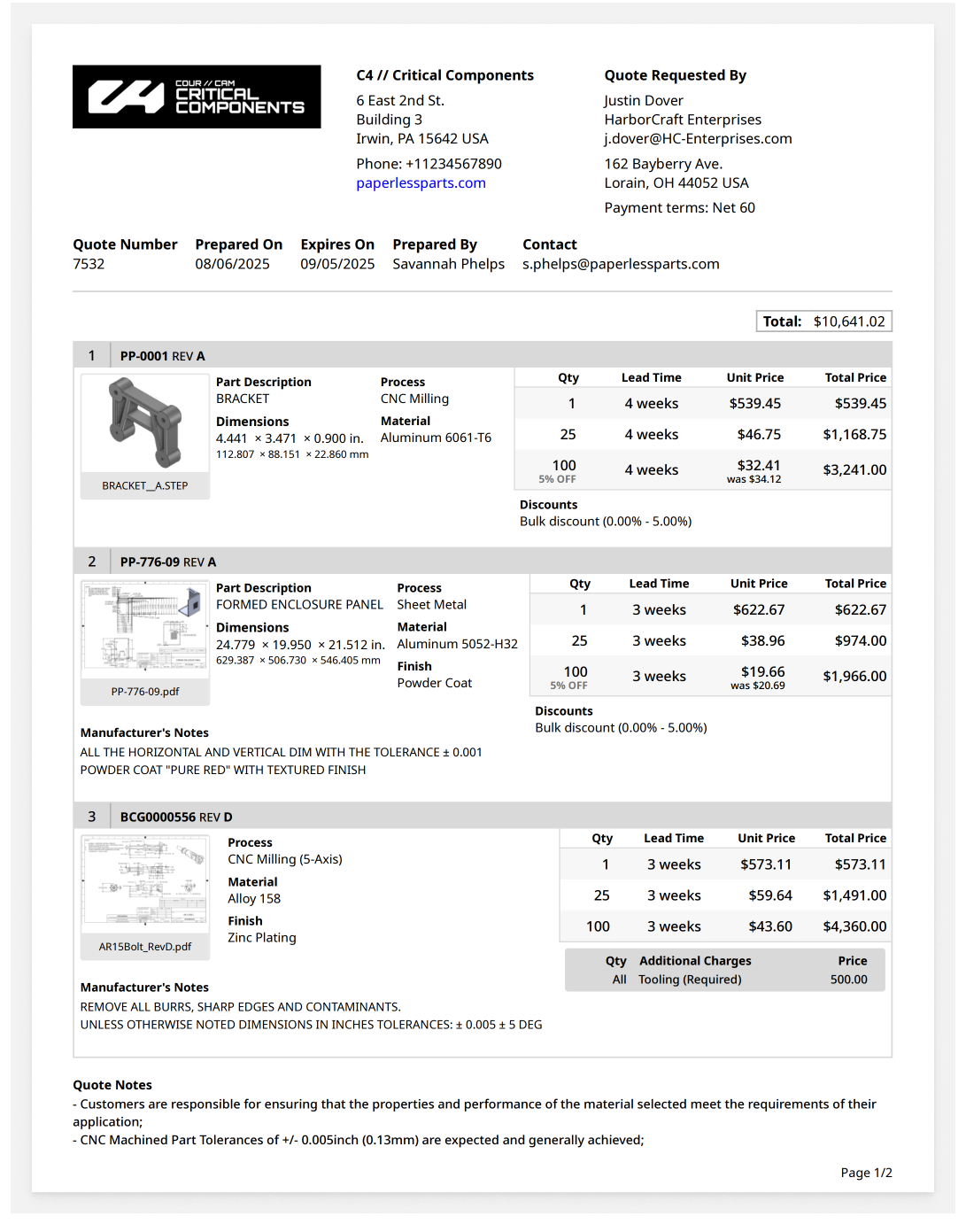The image size is (966, 1232).
Task: Select requester name Justin Dover
Action: [644, 101]
